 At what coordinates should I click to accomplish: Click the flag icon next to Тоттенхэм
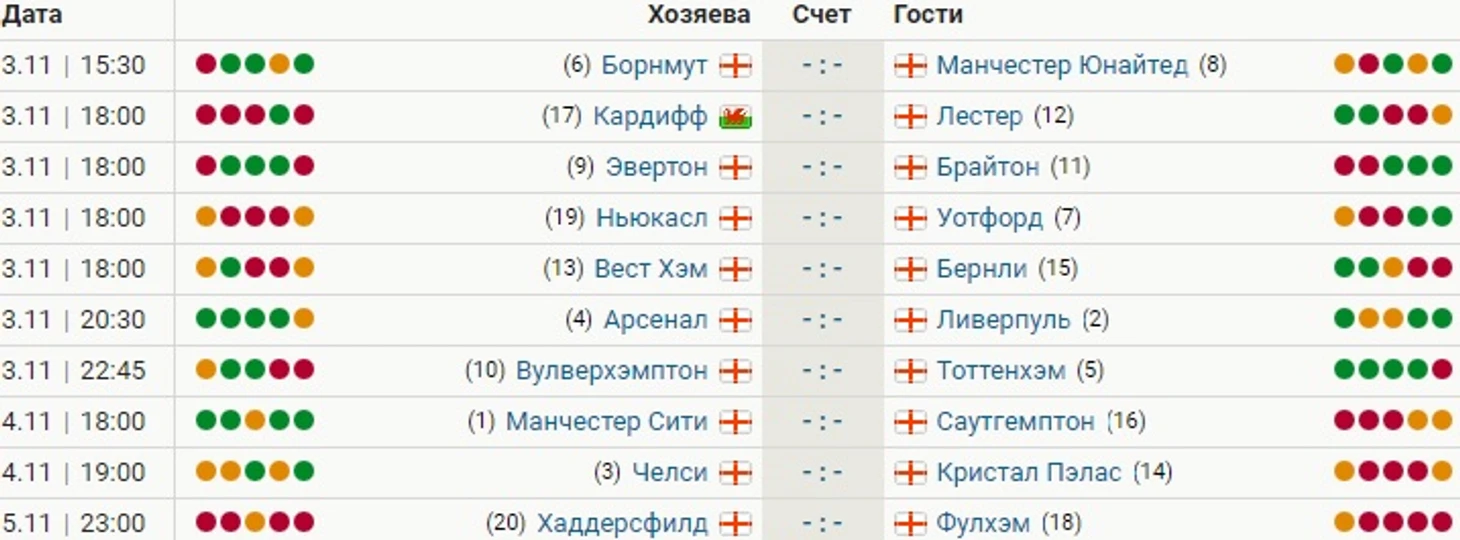[910, 371]
